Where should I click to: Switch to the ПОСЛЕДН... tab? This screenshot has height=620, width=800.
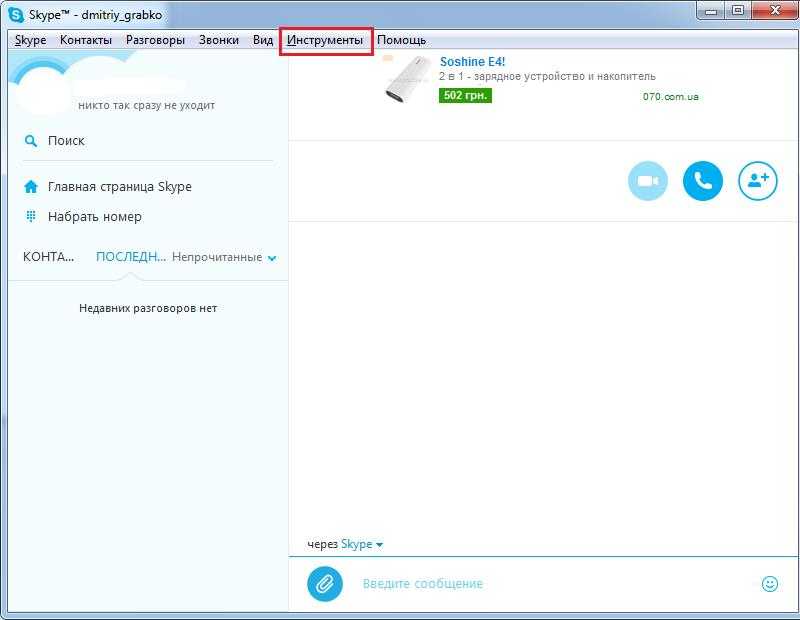click(x=131, y=257)
